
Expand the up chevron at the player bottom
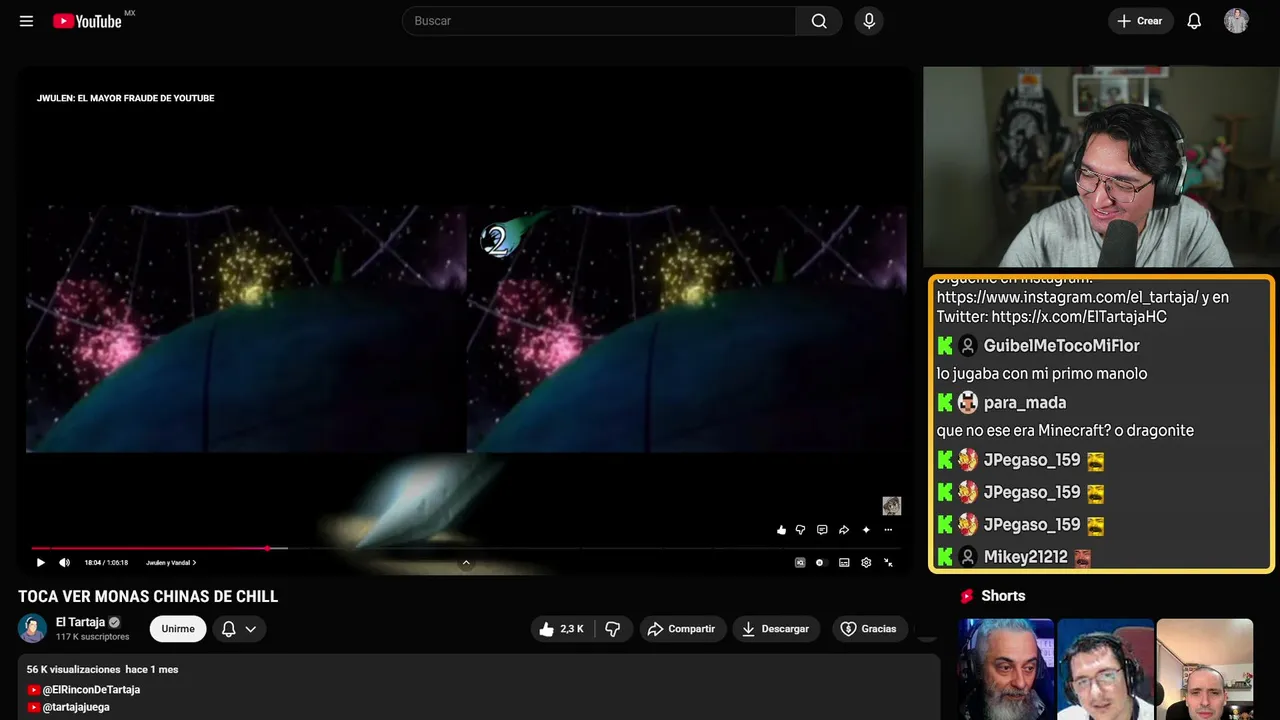466,563
